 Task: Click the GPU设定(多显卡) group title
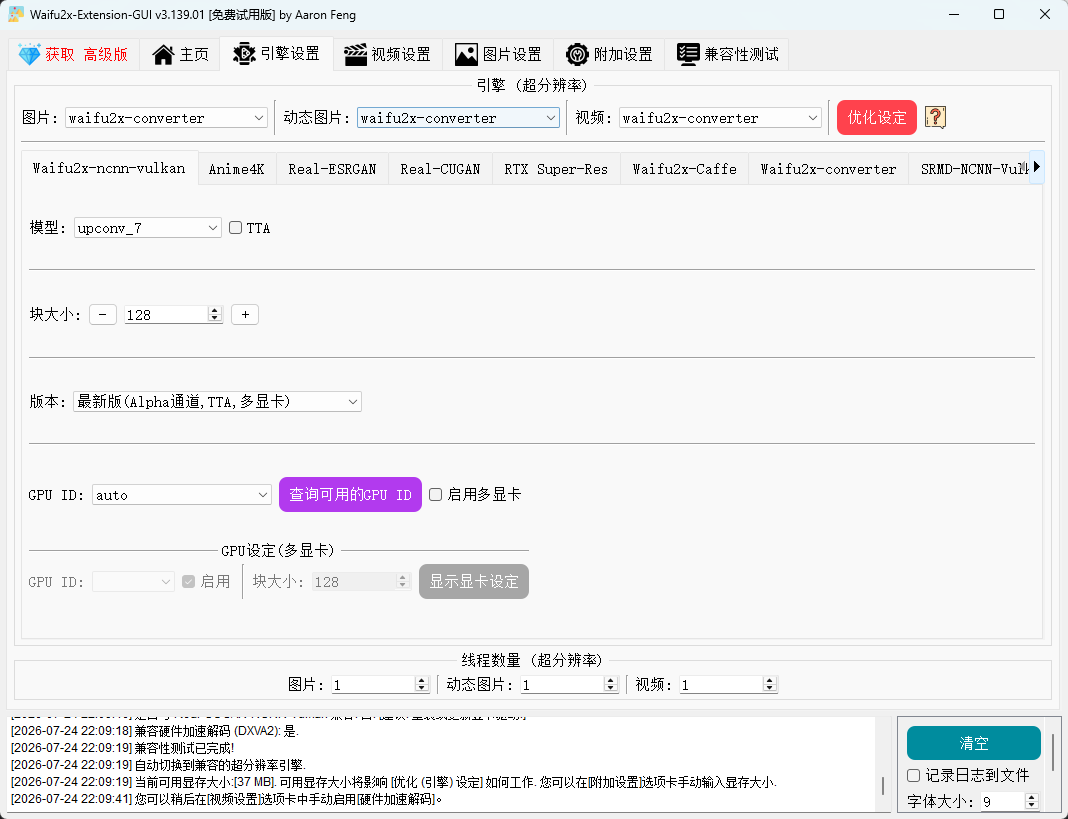tap(278, 551)
